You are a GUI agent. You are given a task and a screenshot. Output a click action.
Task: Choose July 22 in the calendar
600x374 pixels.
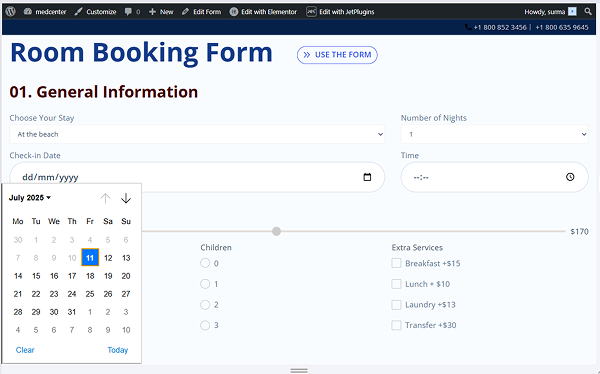coord(36,294)
